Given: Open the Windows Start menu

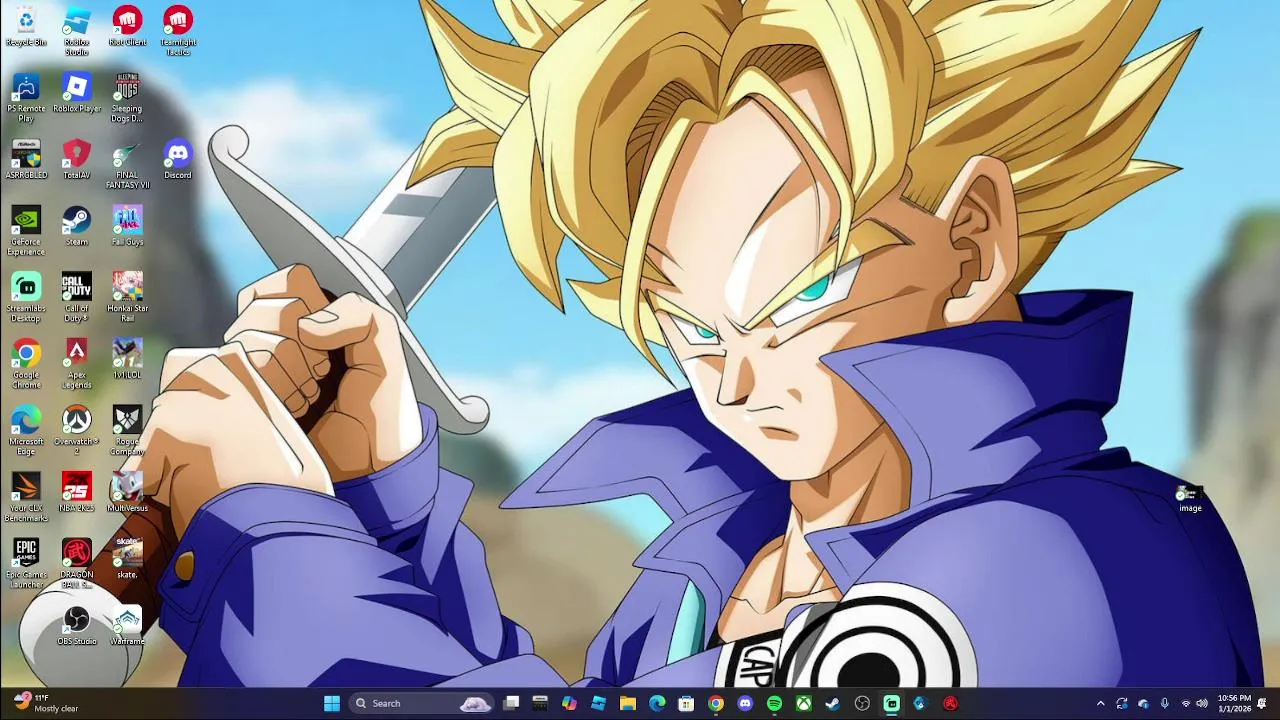Looking at the screenshot, I should (x=332, y=703).
